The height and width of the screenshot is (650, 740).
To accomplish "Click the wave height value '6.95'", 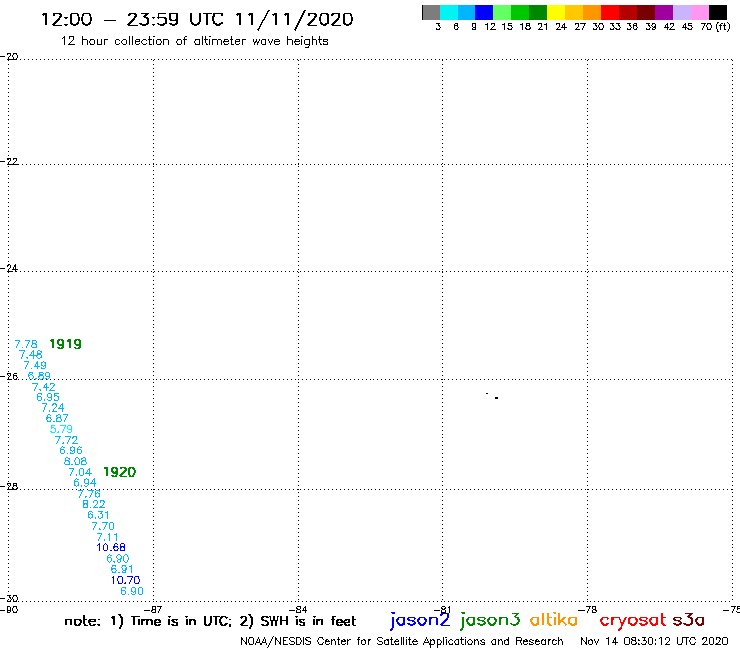I will [x=48, y=397].
